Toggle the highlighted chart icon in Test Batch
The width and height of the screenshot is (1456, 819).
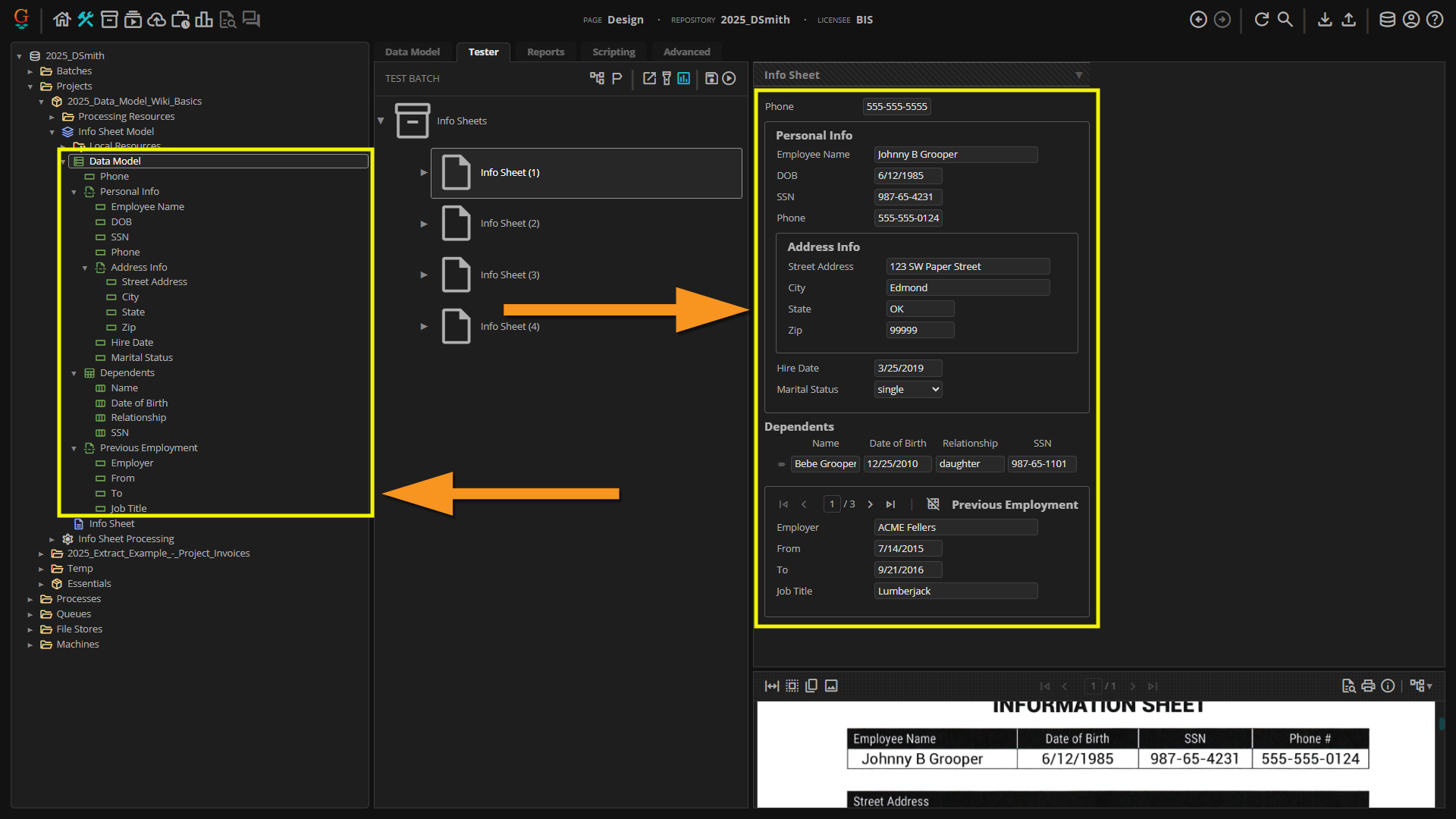[684, 78]
